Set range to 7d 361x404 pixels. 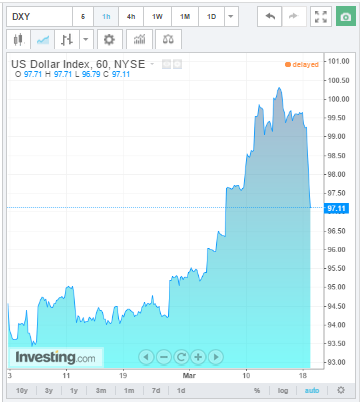(156, 390)
